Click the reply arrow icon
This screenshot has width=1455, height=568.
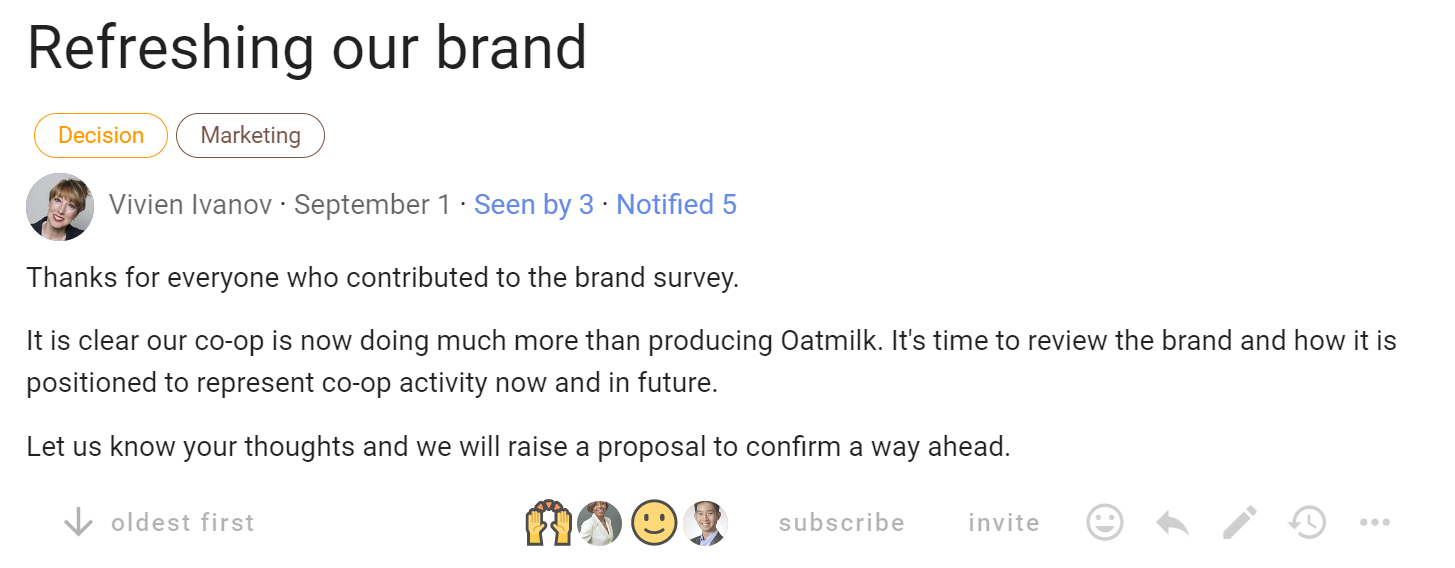1172,522
